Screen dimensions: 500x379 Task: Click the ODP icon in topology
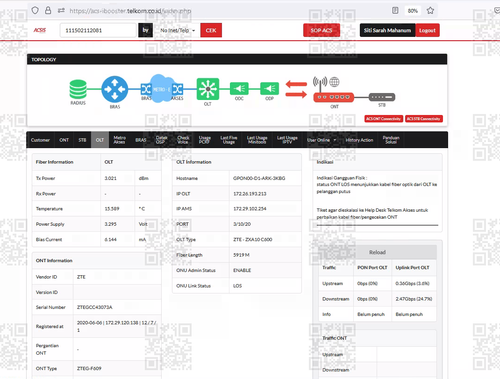pyautogui.click(x=269, y=89)
